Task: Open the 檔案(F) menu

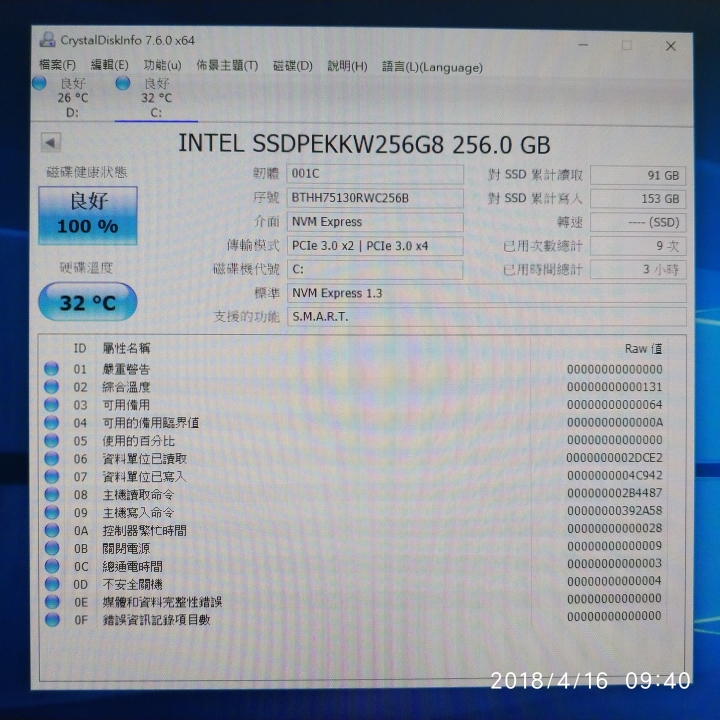Action: tap(57, 65)
